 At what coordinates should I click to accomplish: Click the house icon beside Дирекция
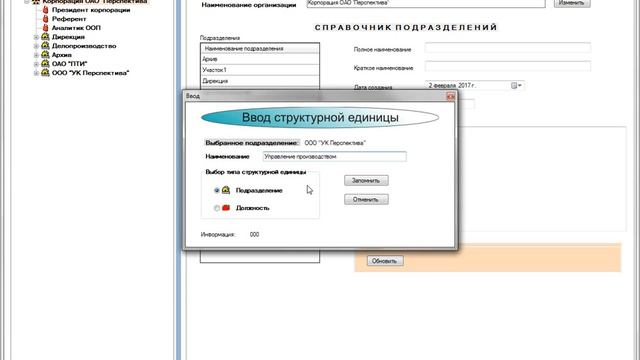pos(45,37)
